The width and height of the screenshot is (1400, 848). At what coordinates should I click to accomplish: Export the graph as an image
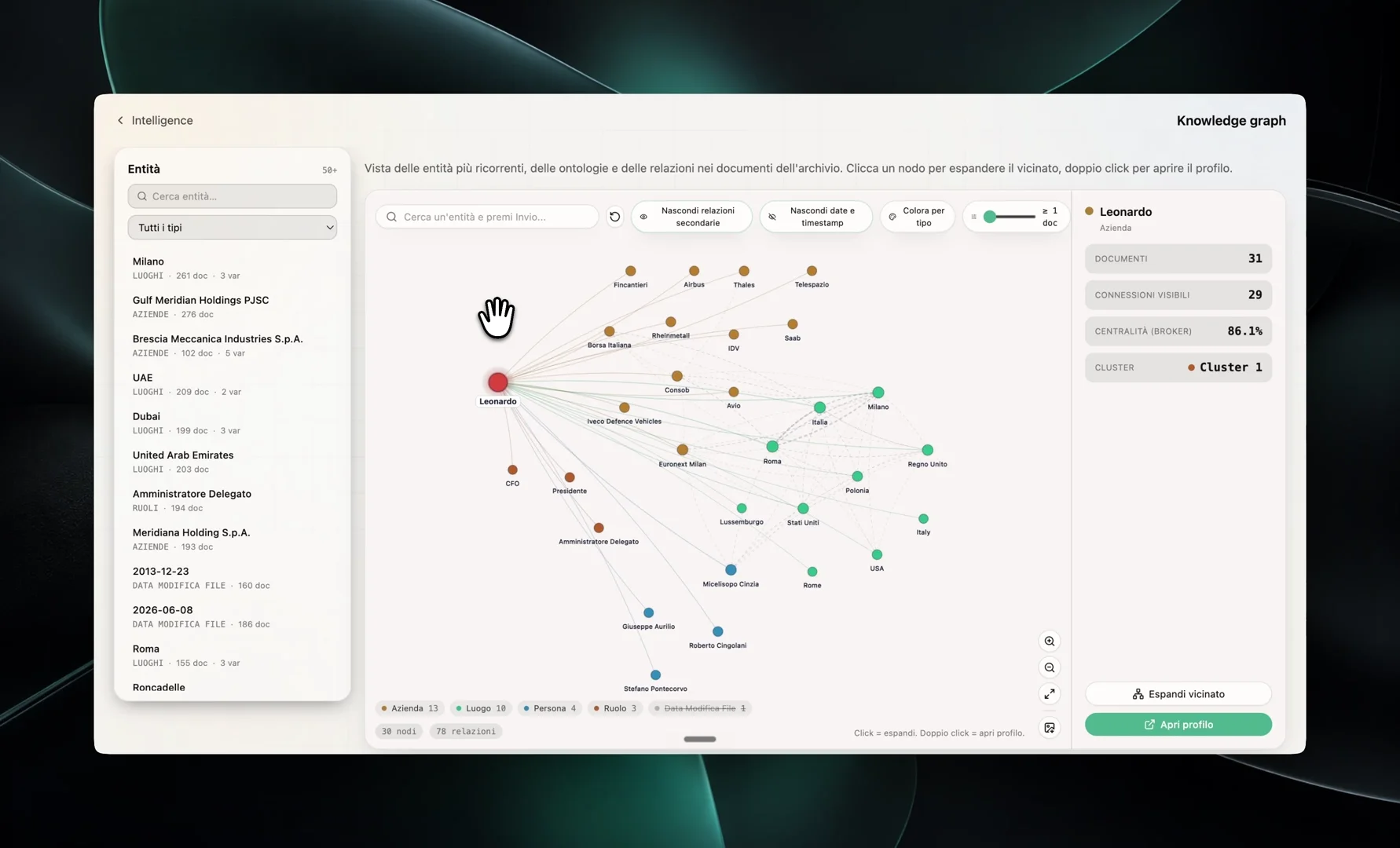(1050, 728)
